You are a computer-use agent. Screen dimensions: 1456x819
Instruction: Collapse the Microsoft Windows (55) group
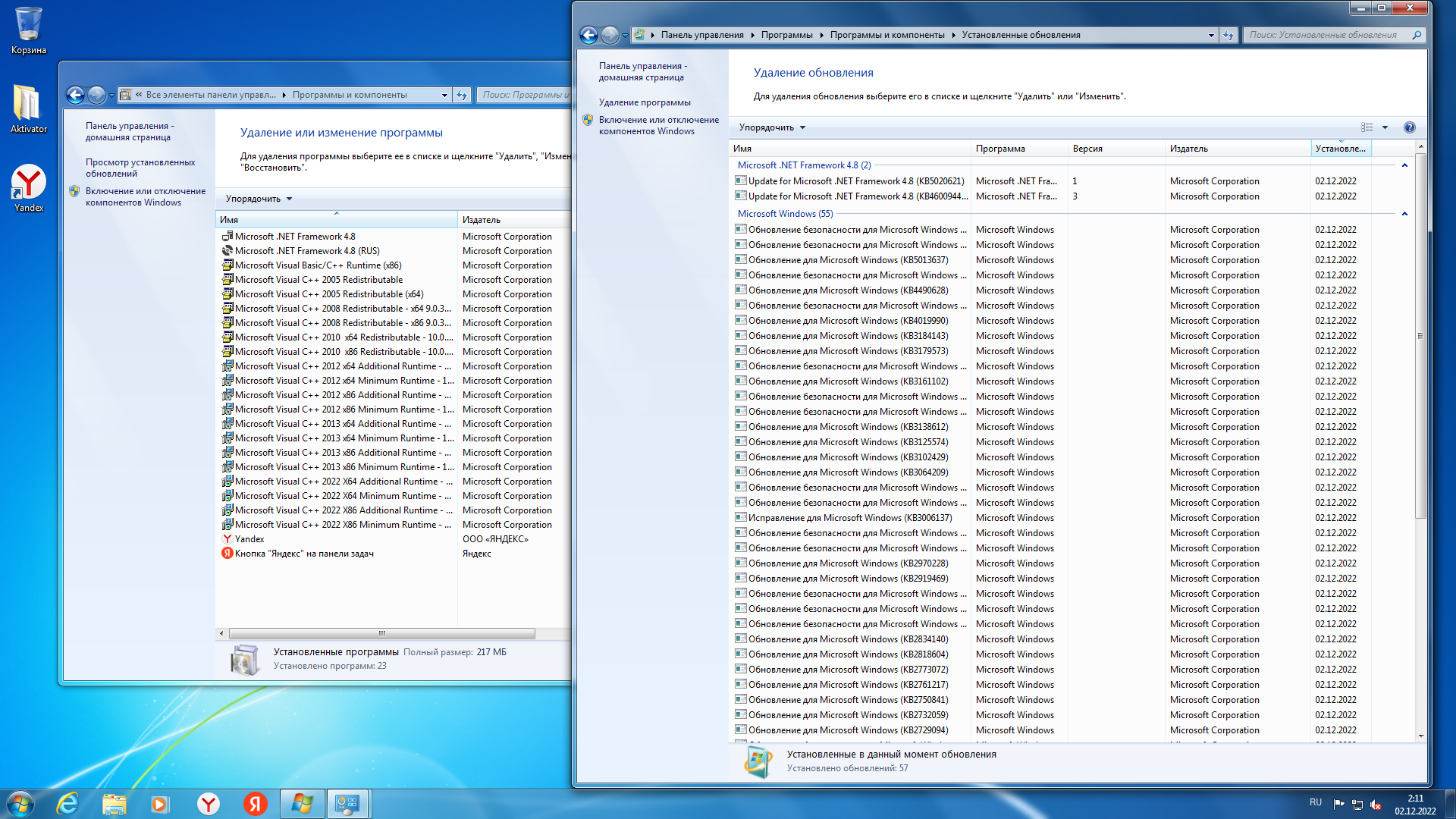pos(1404,214)
